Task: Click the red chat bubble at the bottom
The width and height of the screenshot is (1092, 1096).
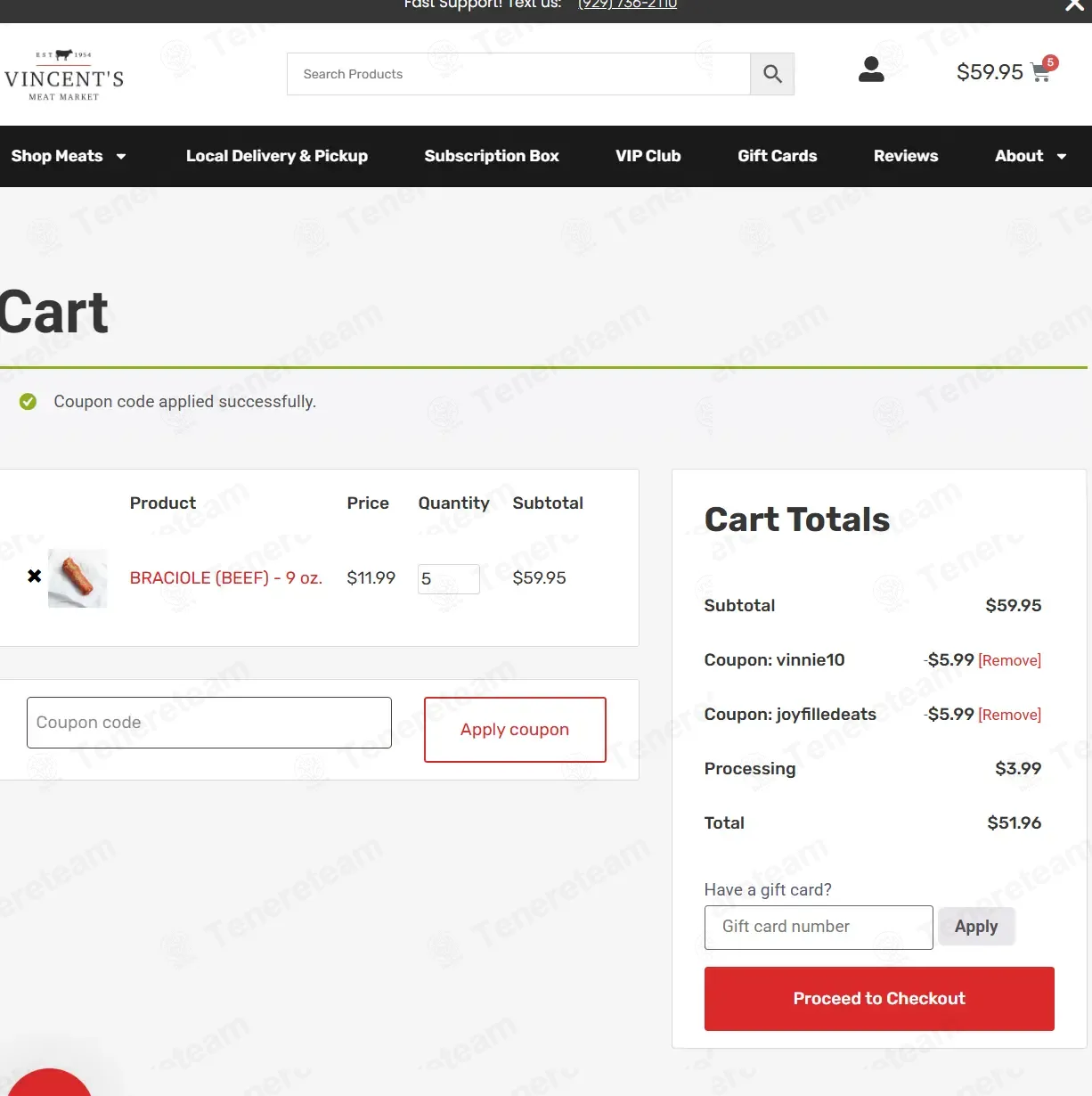Action: (x=49, y=1083)
